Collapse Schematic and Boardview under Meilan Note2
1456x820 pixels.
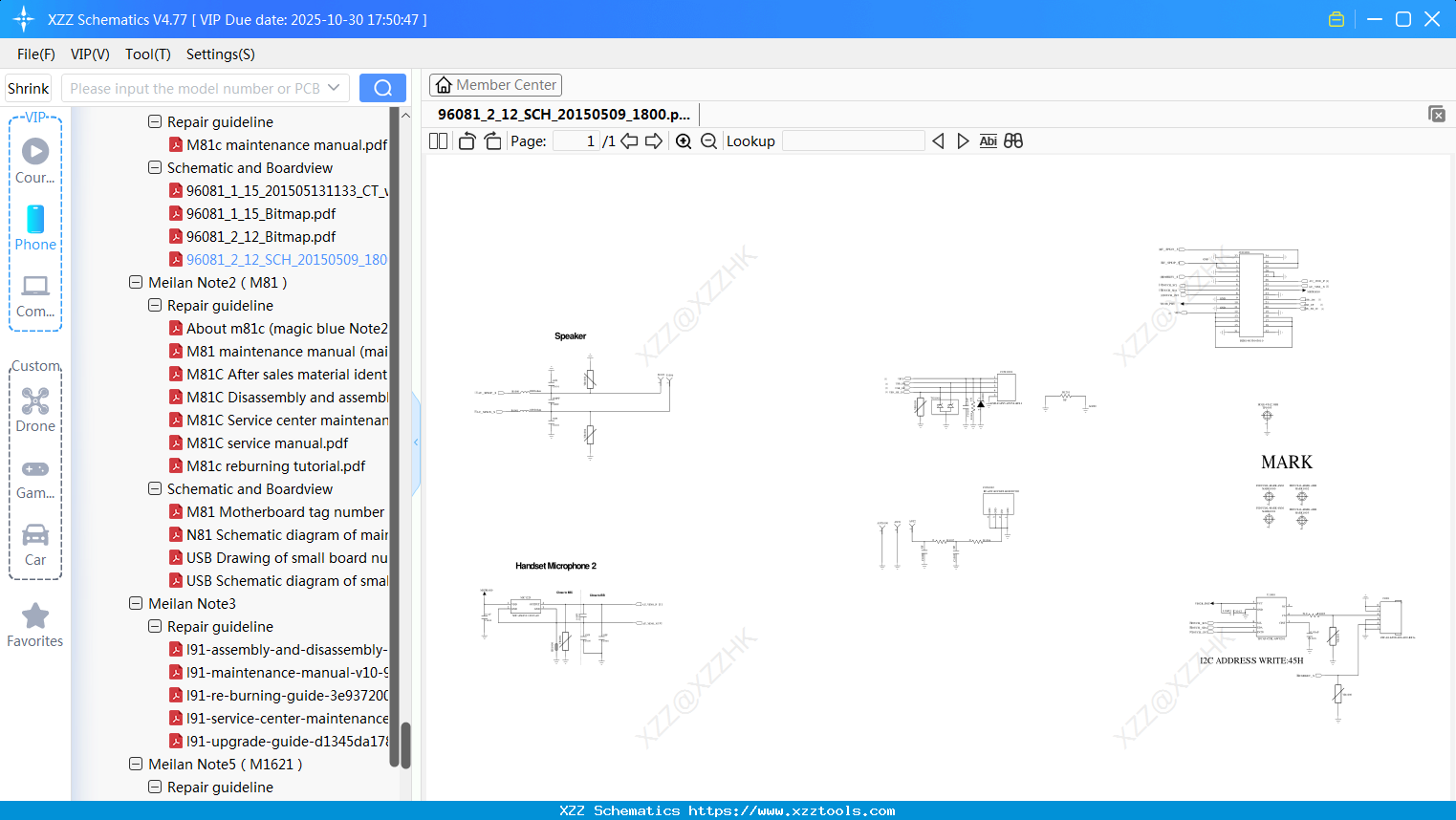pyautogui.click(x=155, y=489)
